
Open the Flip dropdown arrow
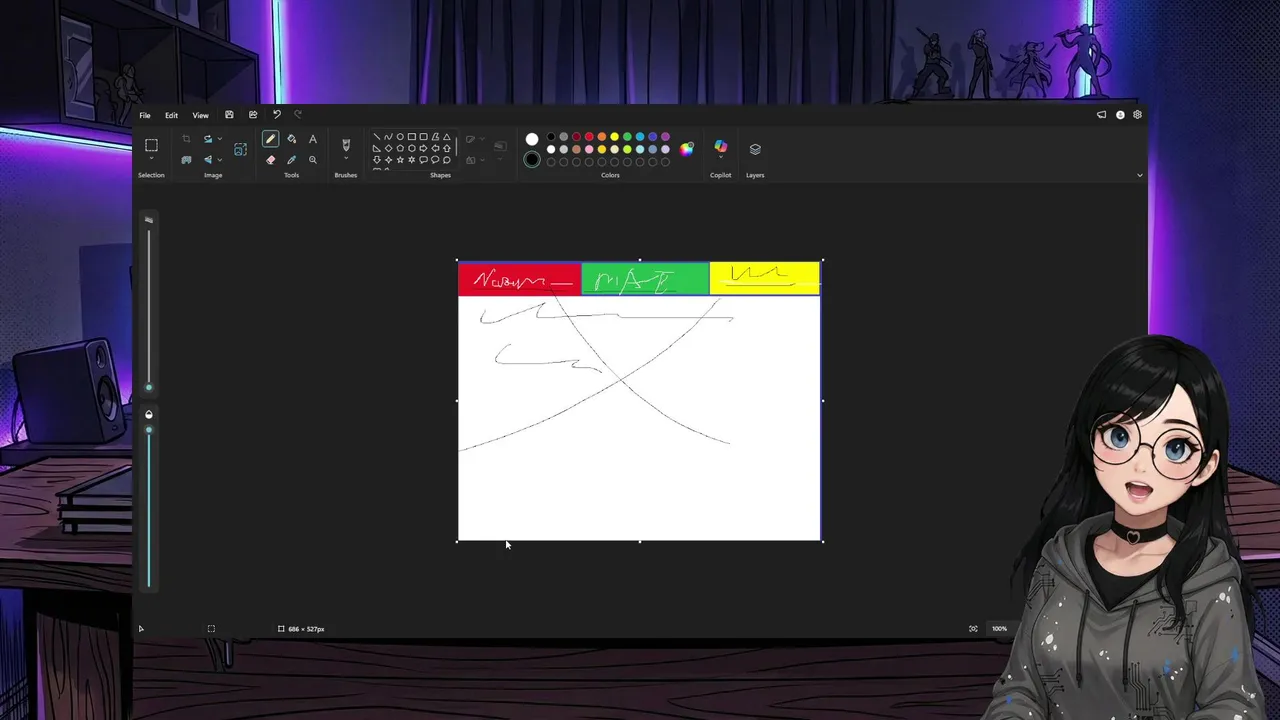click(220, 160)
